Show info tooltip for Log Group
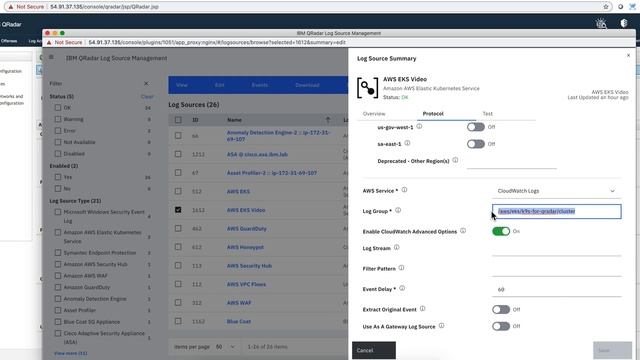 tap(398, 210)
